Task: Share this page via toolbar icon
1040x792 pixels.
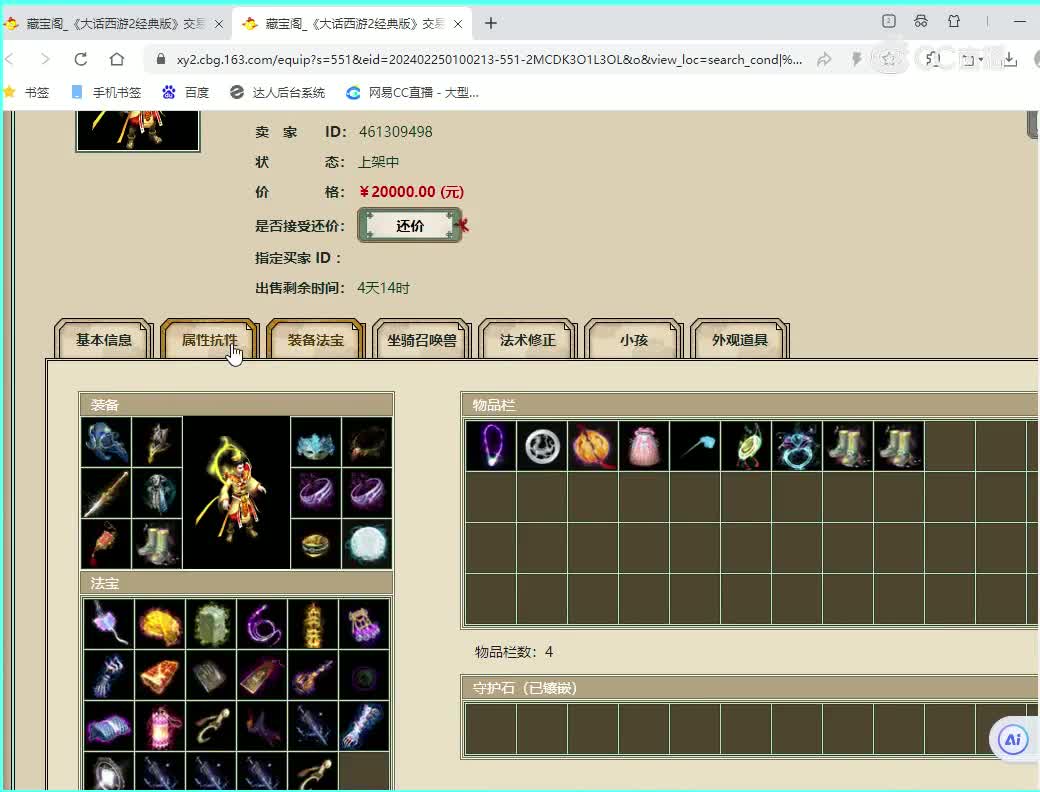Action: pos(824,60)
